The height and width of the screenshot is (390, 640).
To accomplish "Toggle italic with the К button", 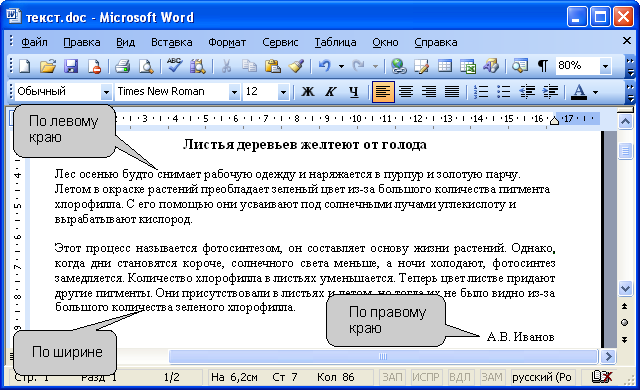I will tap(331, 92).
